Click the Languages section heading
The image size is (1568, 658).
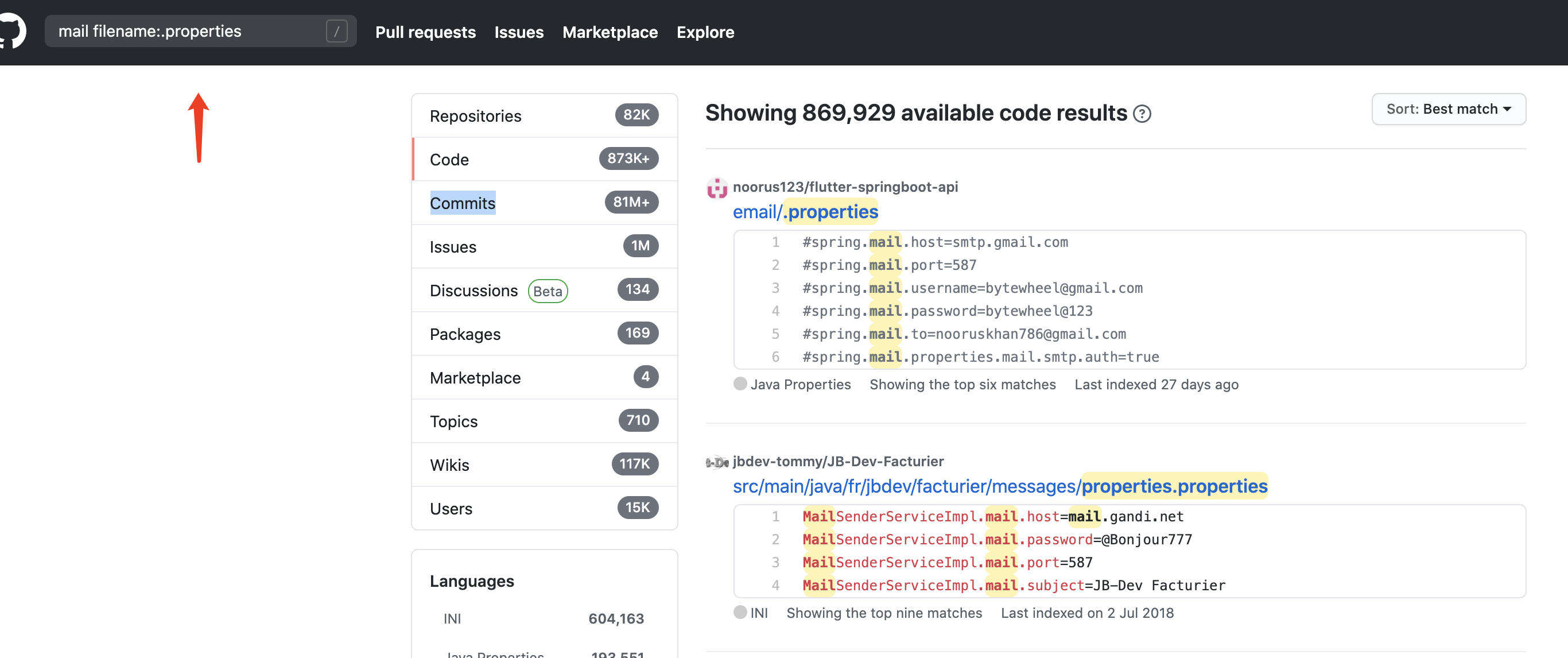click(472, 581)
